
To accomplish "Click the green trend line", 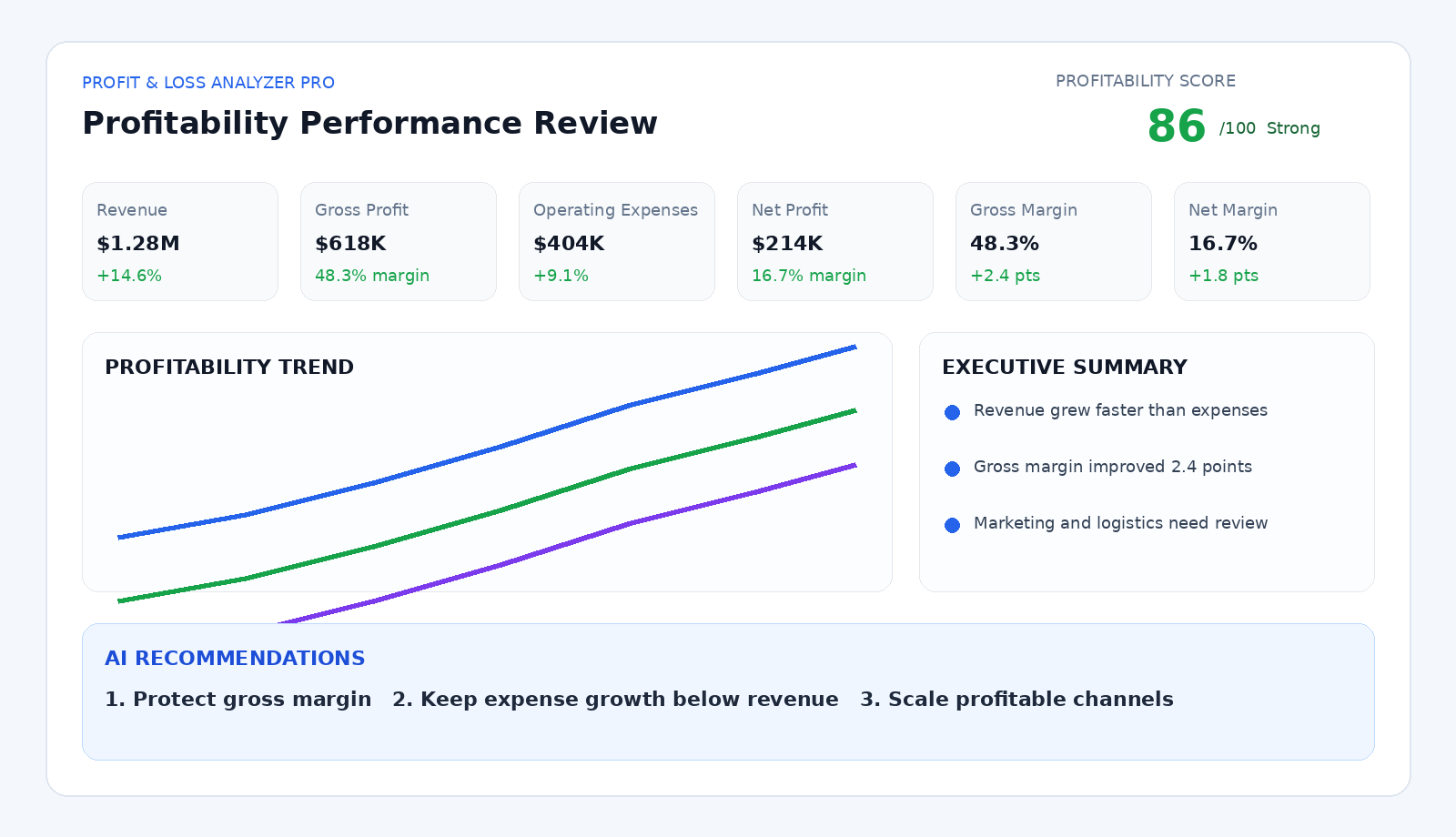I will tap(500, 510).
